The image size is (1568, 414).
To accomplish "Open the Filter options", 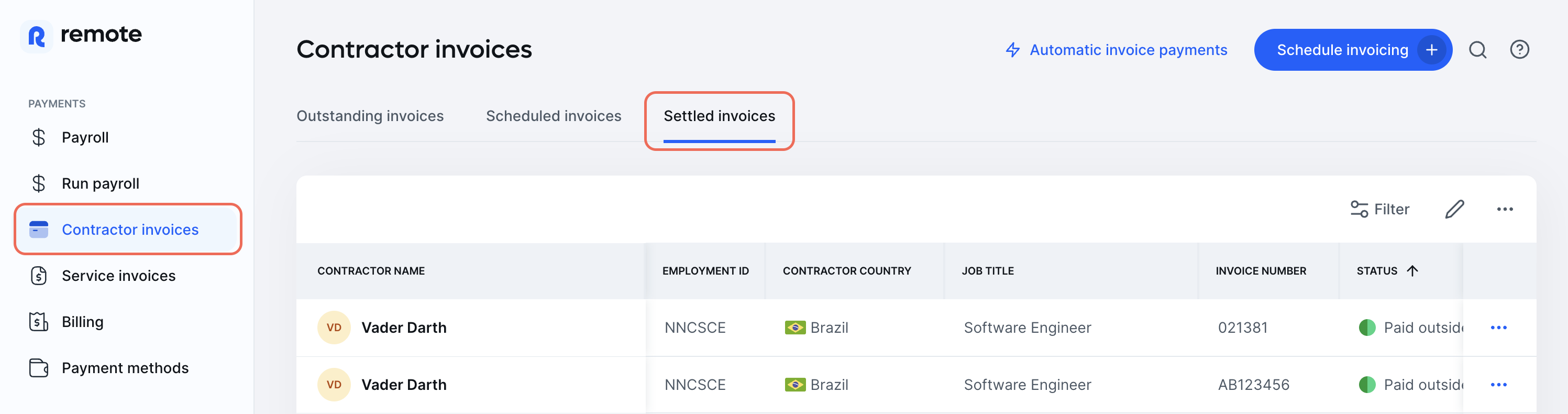I will [1380, 209].
